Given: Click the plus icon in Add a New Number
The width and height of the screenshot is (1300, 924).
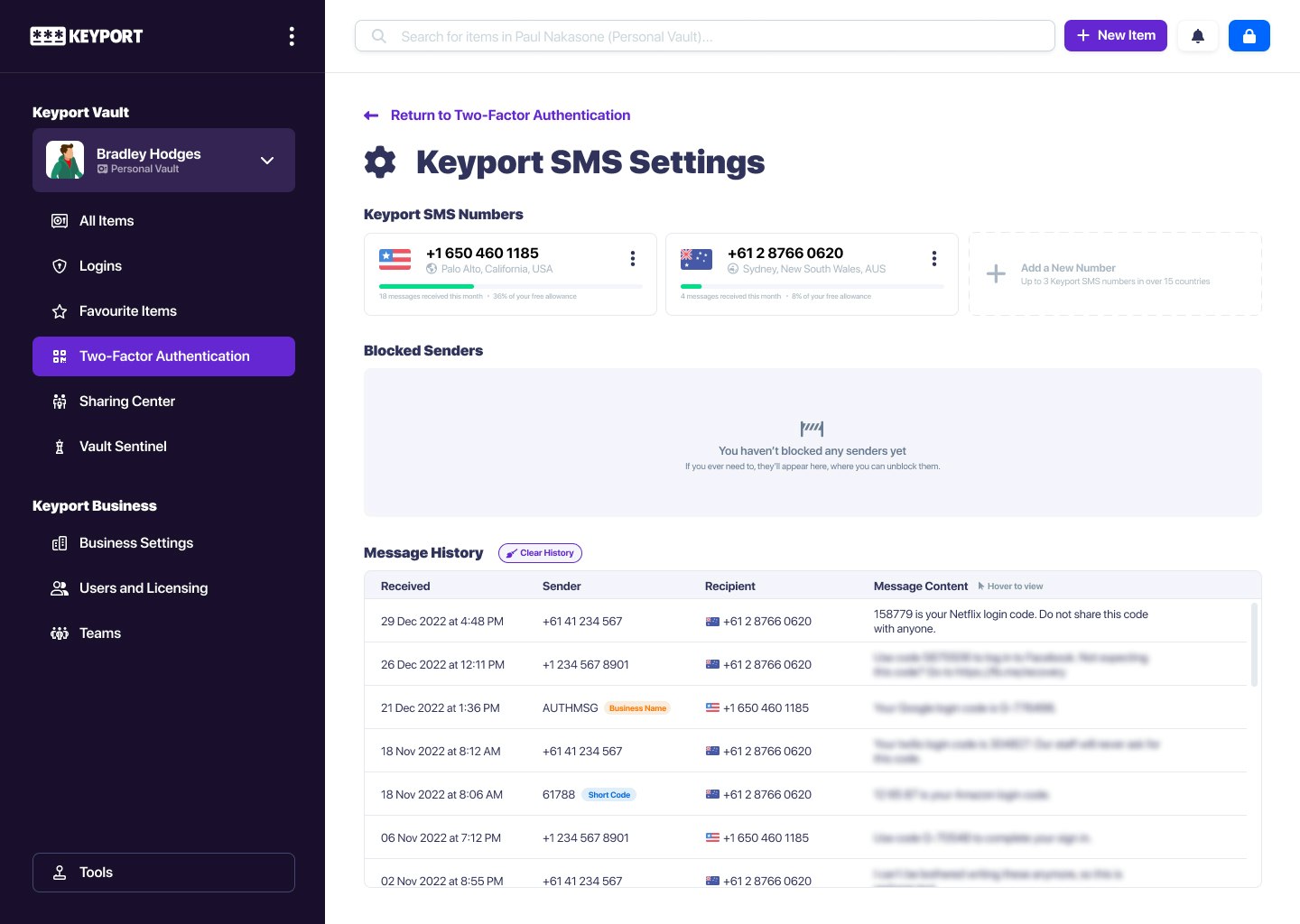Looking at the screenshot, I should [x=996, y=273].
